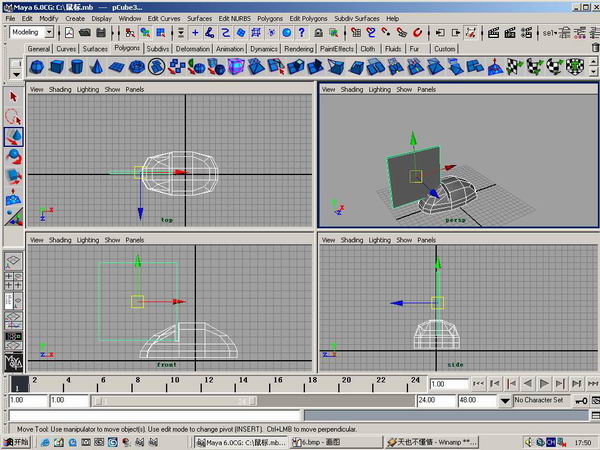Image resolution: width=600 pixels, height=450 pixels.
Task: Go to start of playback range
Action: tap(478, 383)
